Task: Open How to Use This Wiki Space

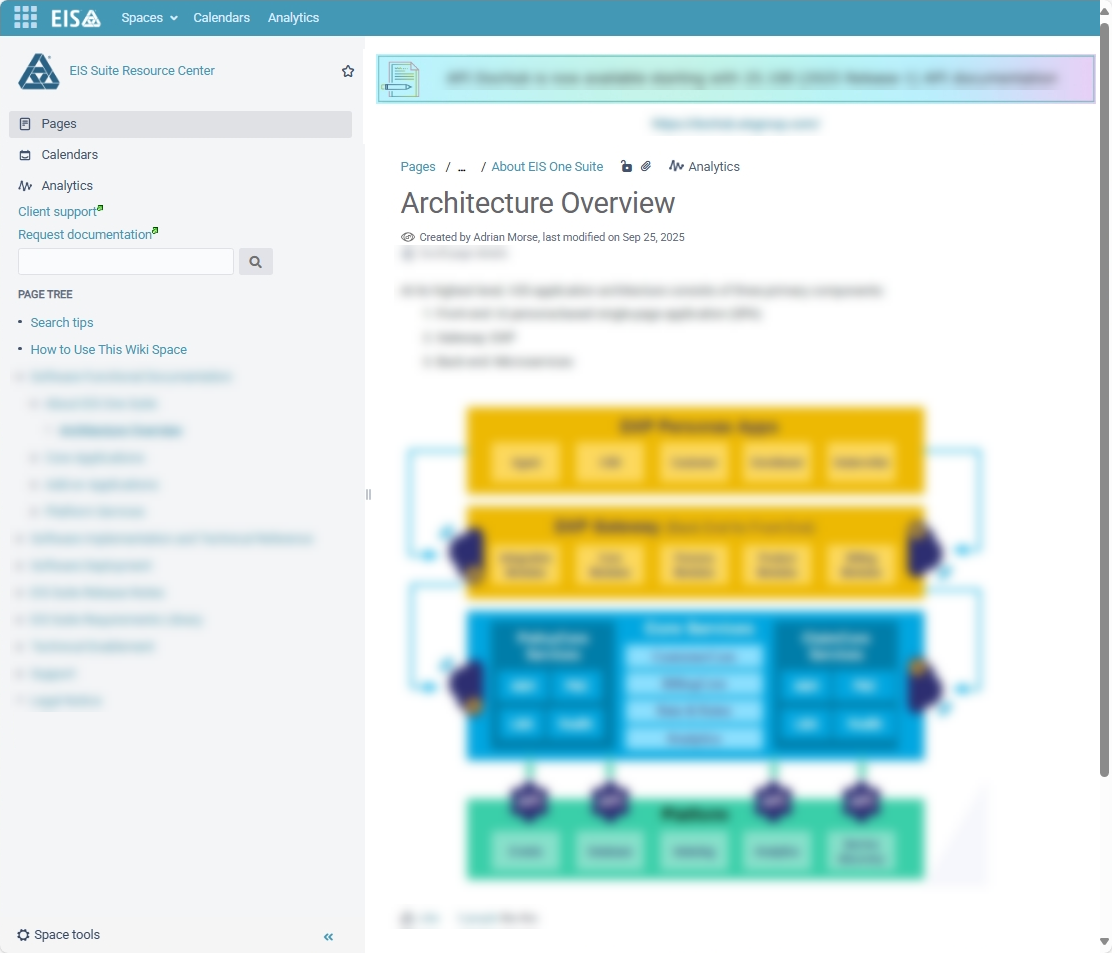Action: (109, 350)
